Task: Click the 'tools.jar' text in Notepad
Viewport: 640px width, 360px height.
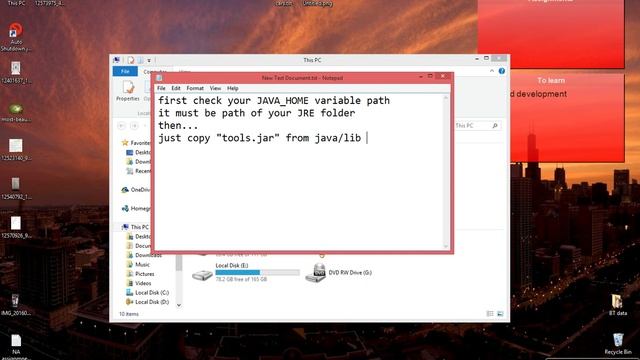Action: [x=248, y=138]
